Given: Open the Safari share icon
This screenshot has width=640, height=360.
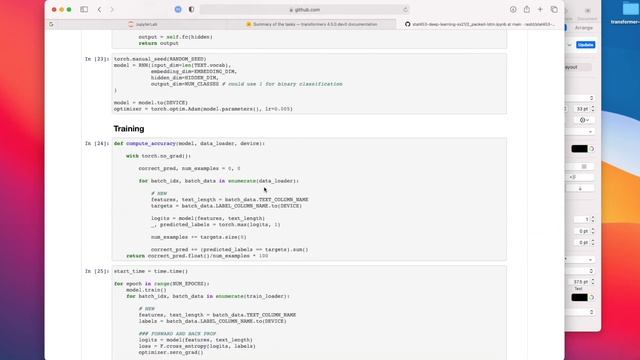Looking at the screenshot, I should (527, 9).
